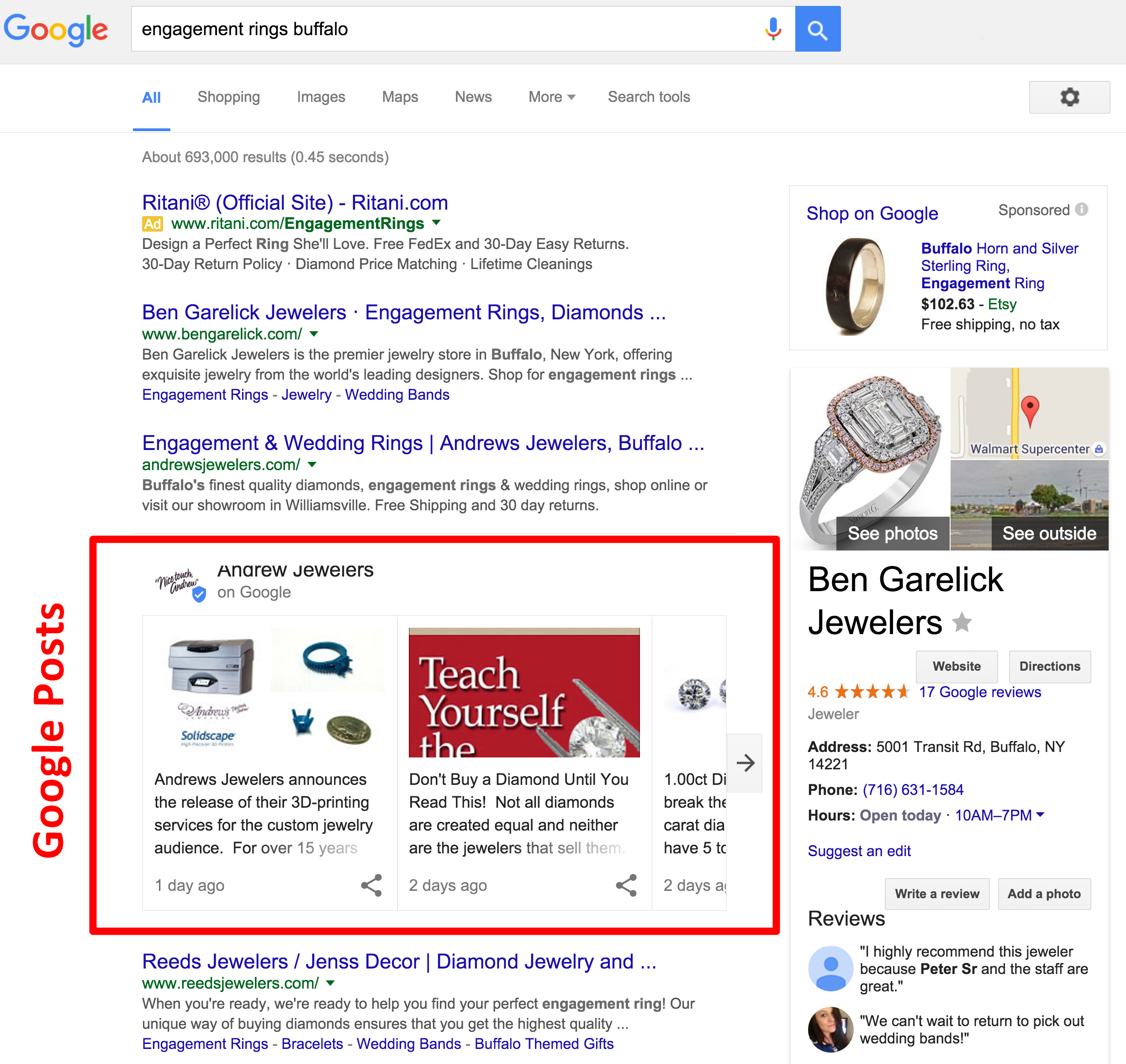Click the microphone voice search icon
This screenshot has width=1126, height=1064.
tap(773, 29)
